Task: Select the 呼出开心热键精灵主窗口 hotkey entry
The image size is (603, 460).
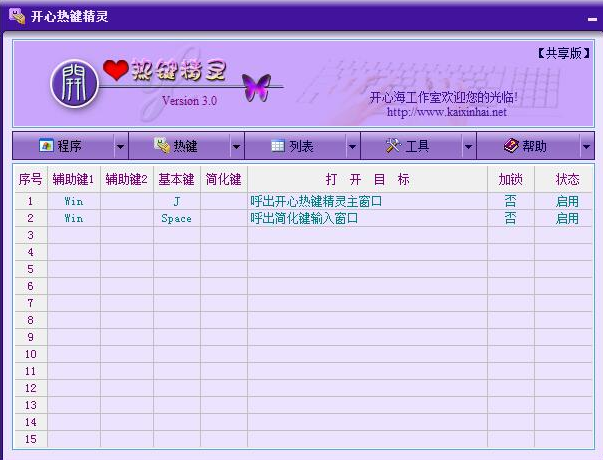Action: tap(316, 201)
